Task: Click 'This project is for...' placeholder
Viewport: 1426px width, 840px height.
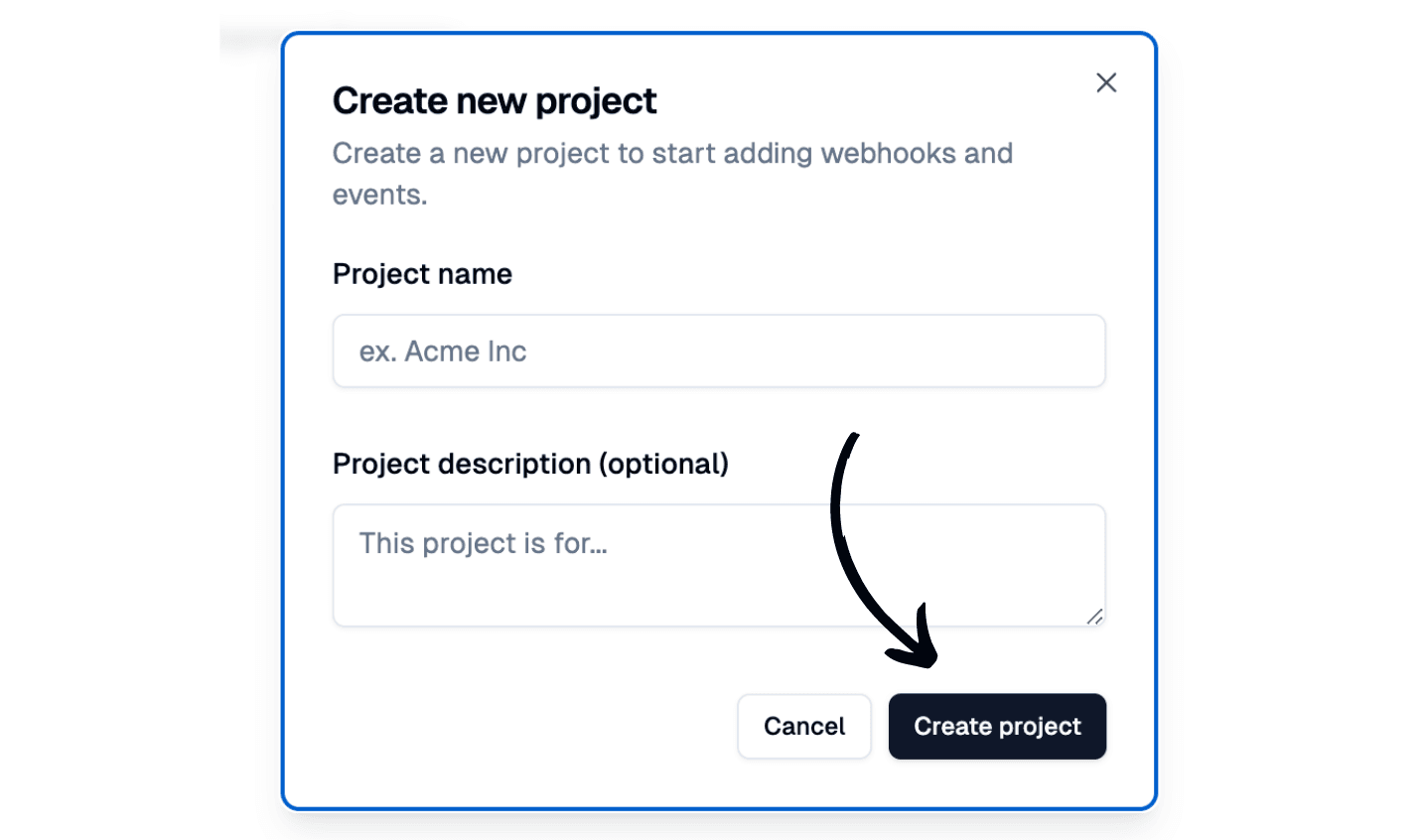Action: [483, 543]
